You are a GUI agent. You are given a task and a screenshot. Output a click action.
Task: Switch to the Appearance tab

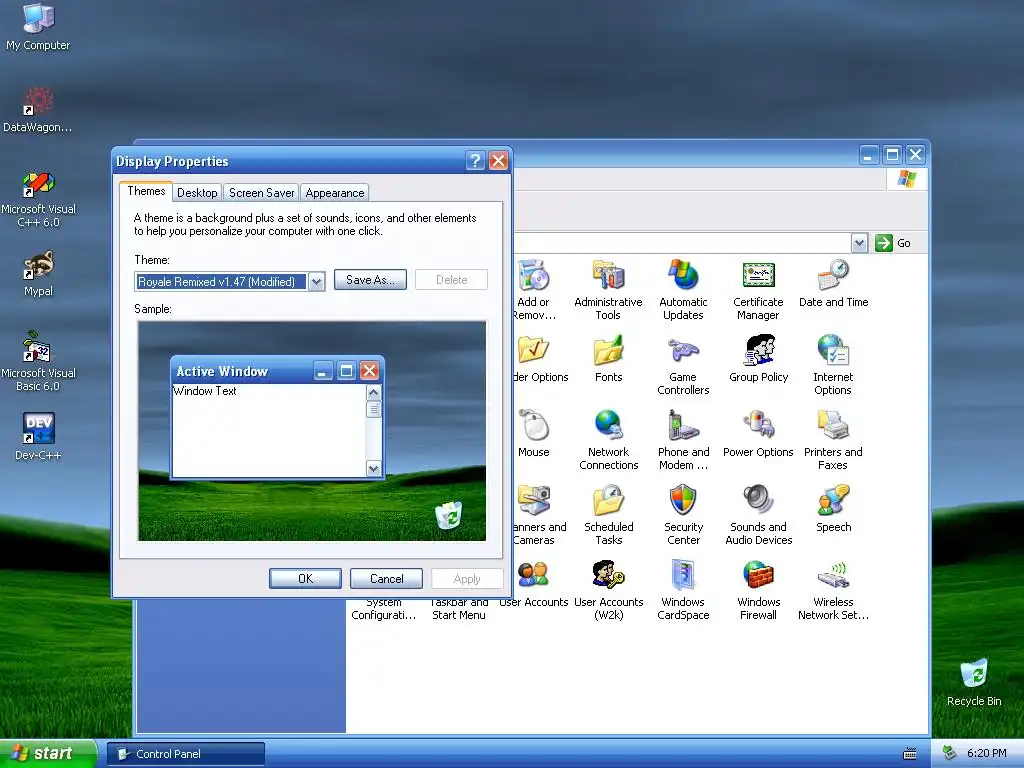(334, 193)
